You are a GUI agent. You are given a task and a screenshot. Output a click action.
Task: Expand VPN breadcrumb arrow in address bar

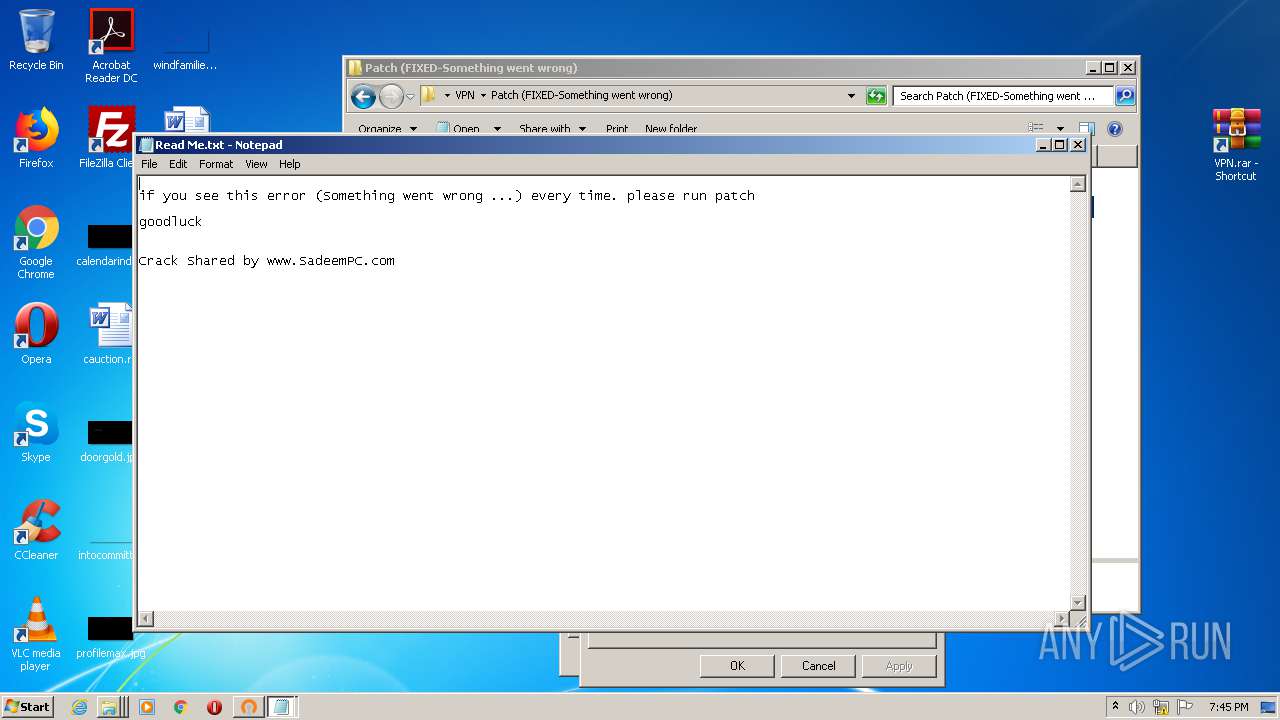483,96
